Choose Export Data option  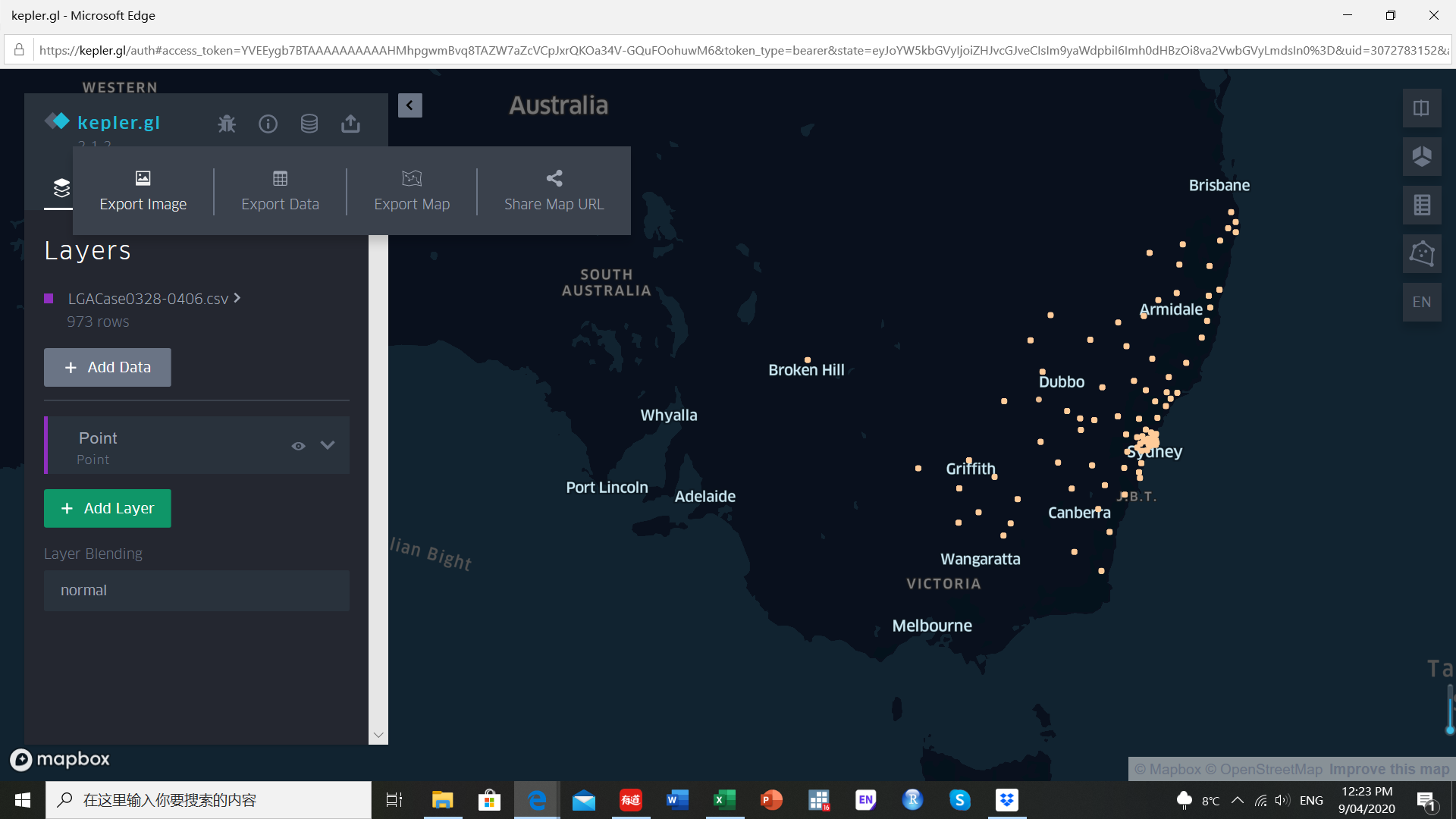pos(281,191)
